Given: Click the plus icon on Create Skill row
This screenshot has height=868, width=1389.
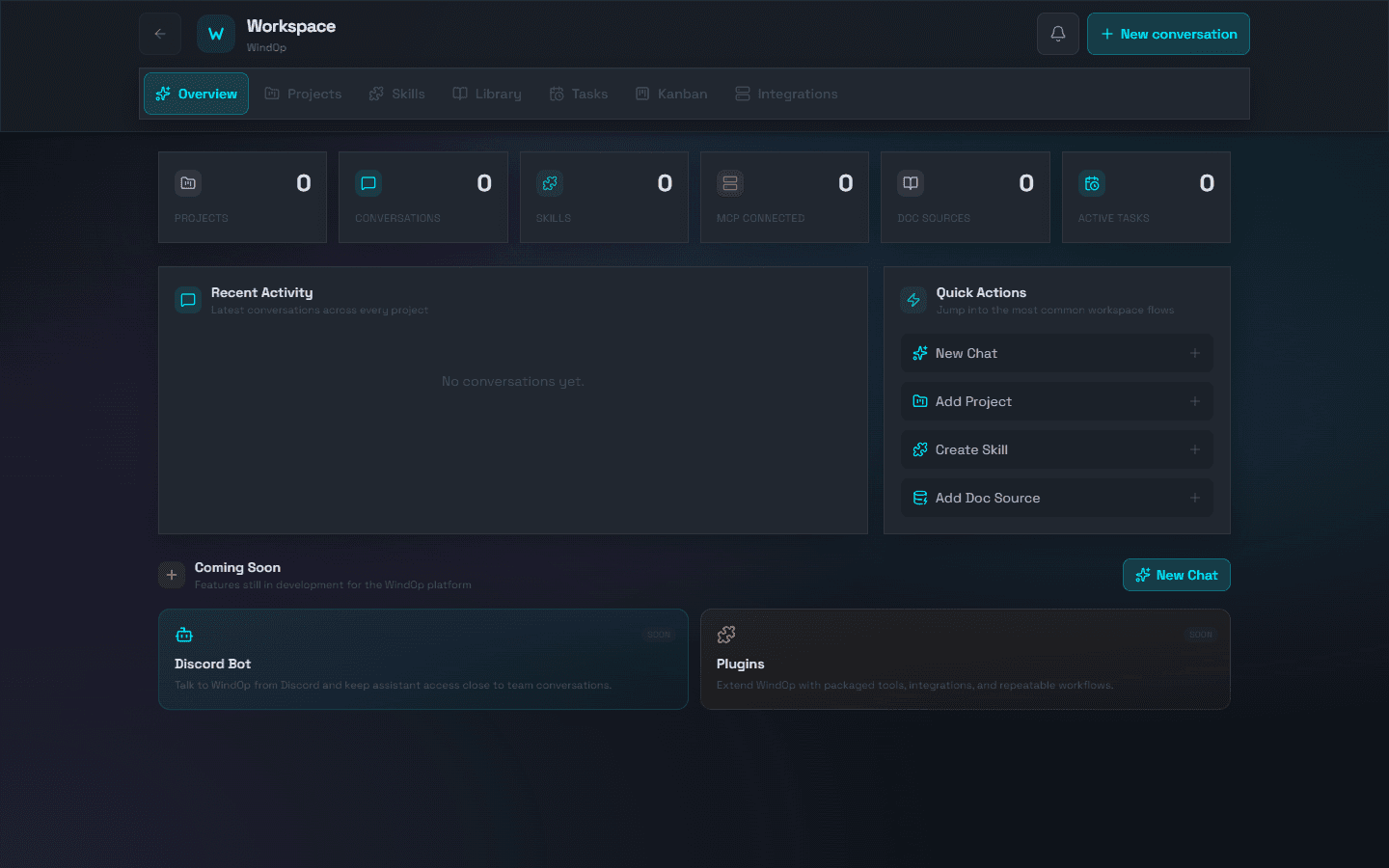Looking at the screenshot, I should (1195, 449).
